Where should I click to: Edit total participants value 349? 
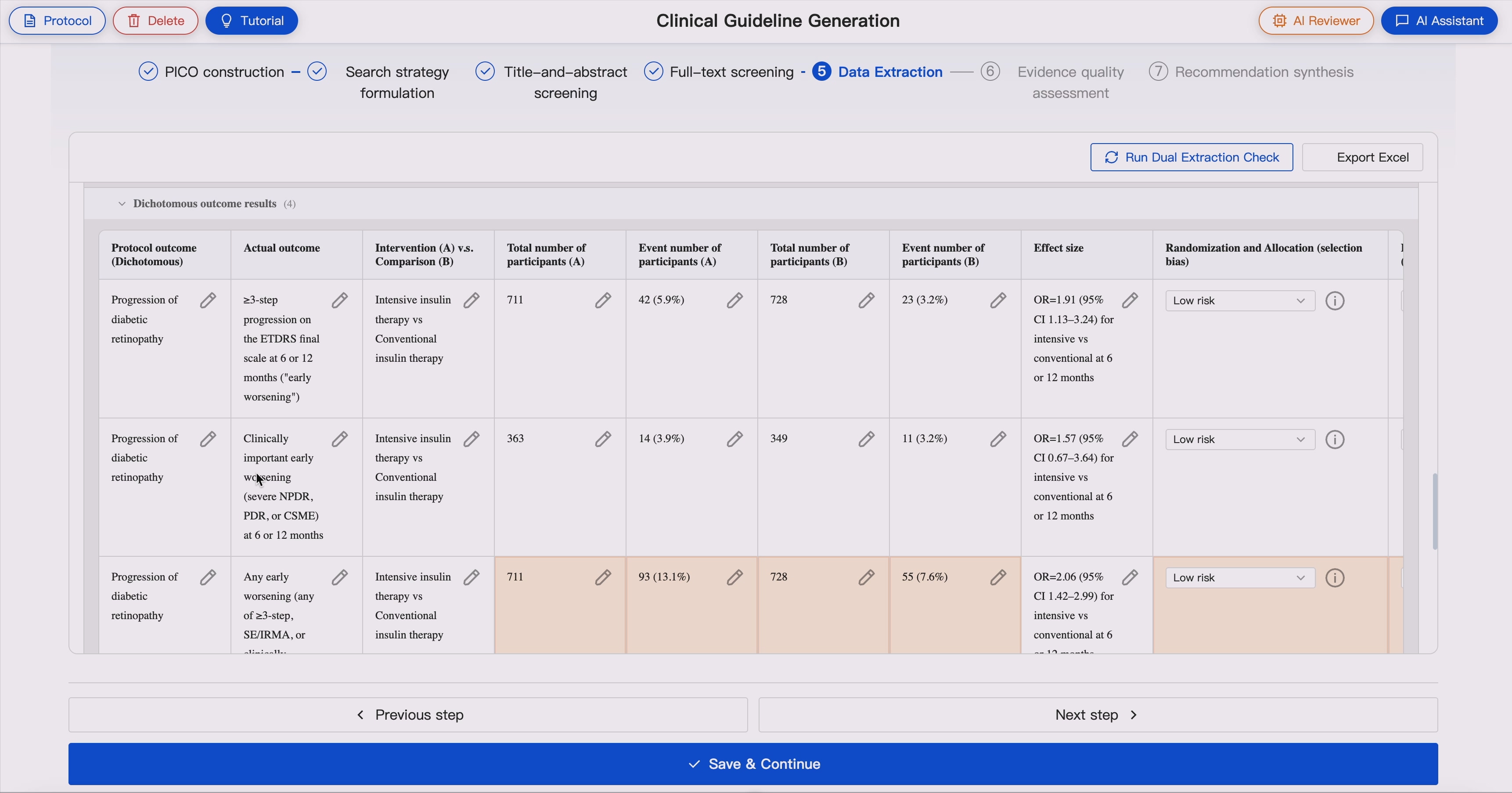coord(866,439)
